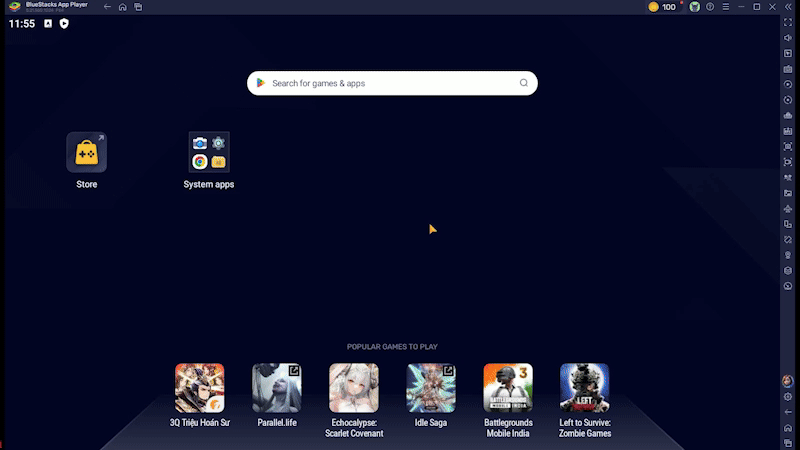Click the Google Play logo in search bar
The image size is (800, 450).
[261, 83]
